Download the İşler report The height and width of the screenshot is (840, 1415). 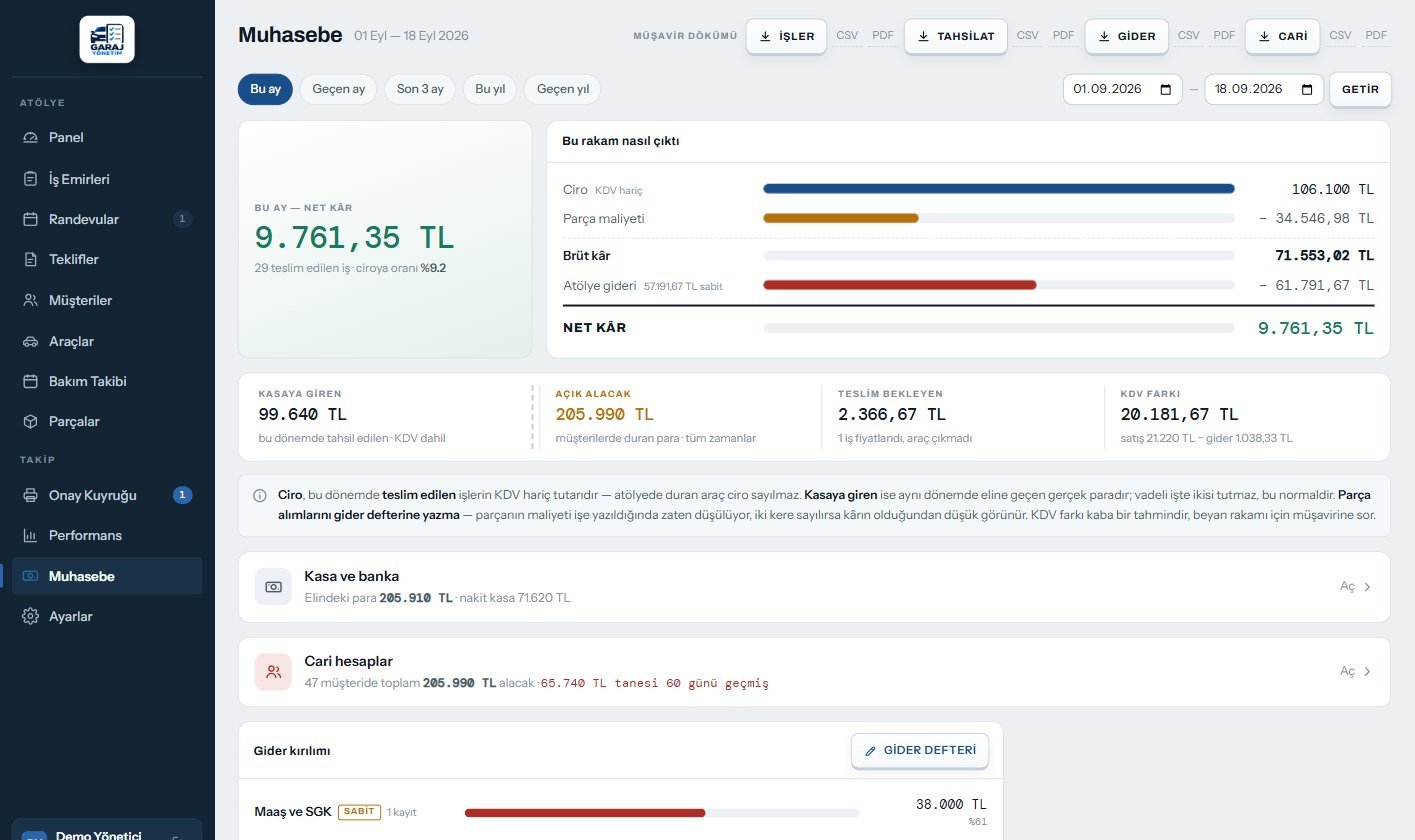coord(786,36)
